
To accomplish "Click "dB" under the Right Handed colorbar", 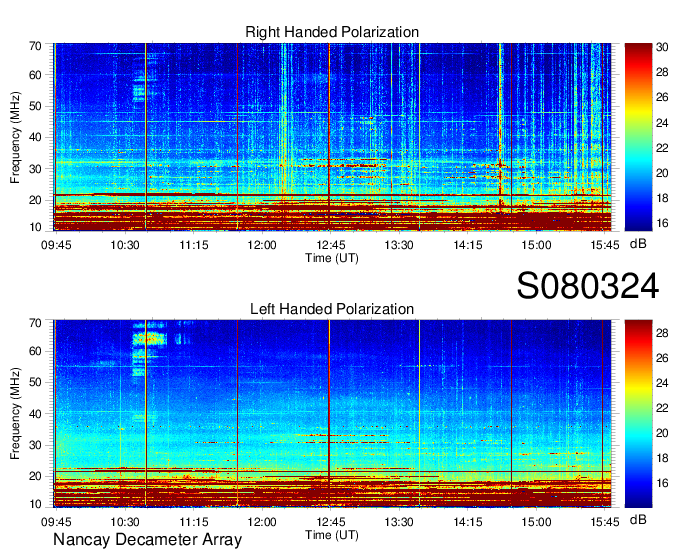I will click(x=638, y=244).
